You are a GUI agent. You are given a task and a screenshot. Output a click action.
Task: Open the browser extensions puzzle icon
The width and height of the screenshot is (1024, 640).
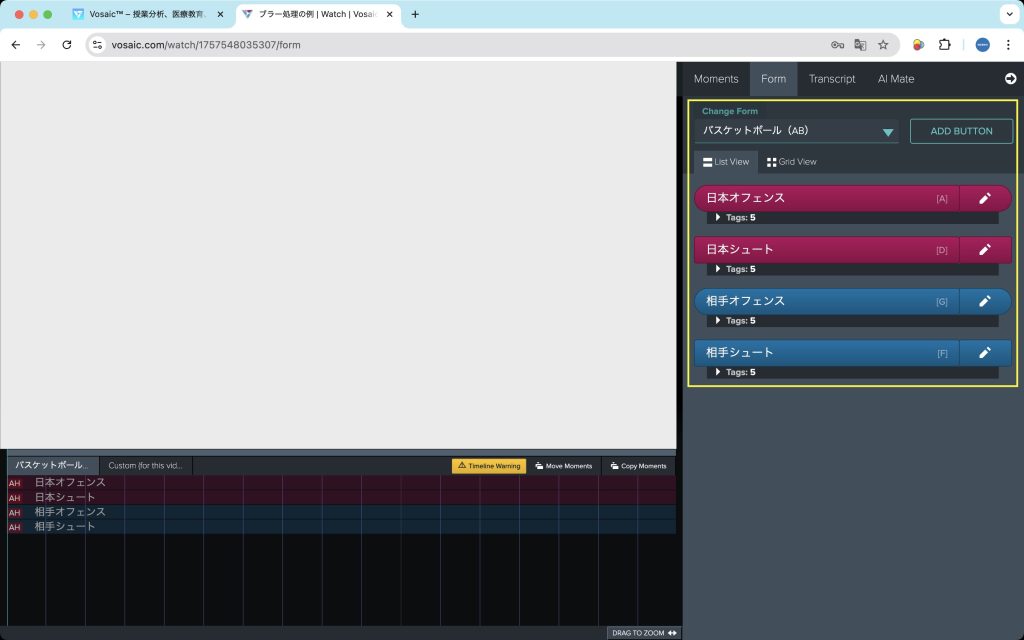(944, 45)
